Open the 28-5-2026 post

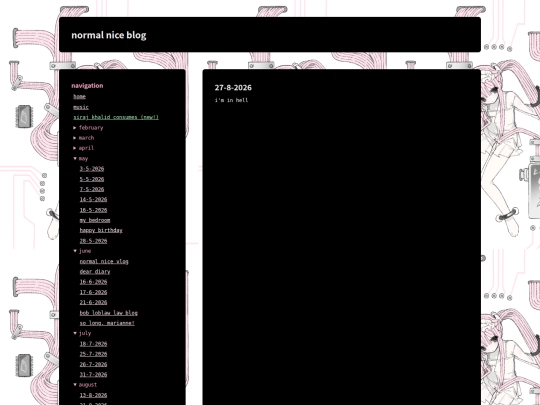tap(93, 241)
